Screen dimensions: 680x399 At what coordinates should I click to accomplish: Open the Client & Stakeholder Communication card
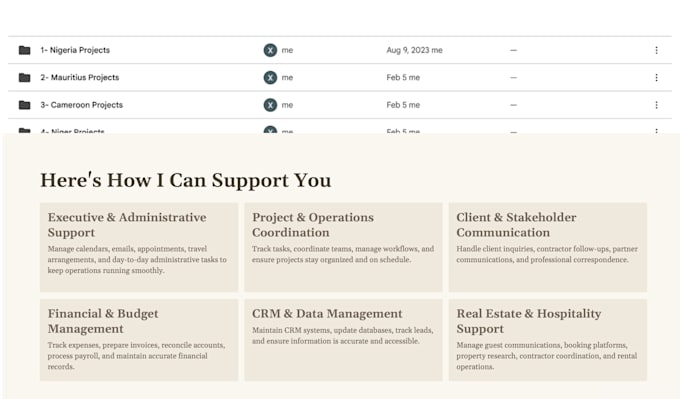547,247
